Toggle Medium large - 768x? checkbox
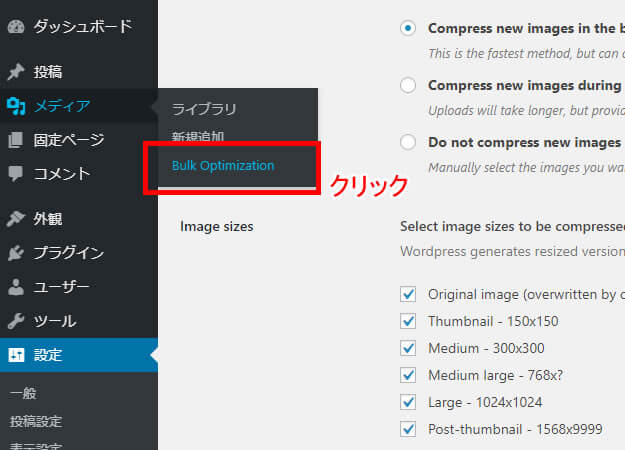 click(408, 375)
